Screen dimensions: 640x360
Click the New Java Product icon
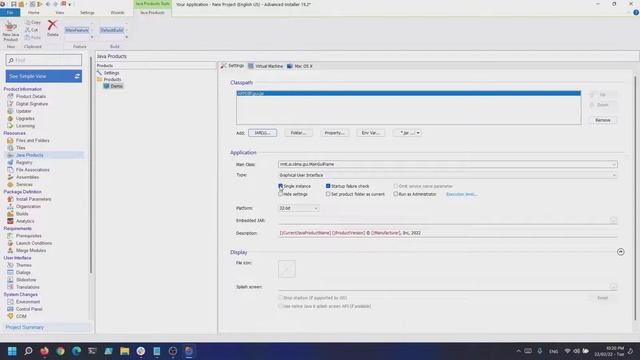tap(11, 27)
